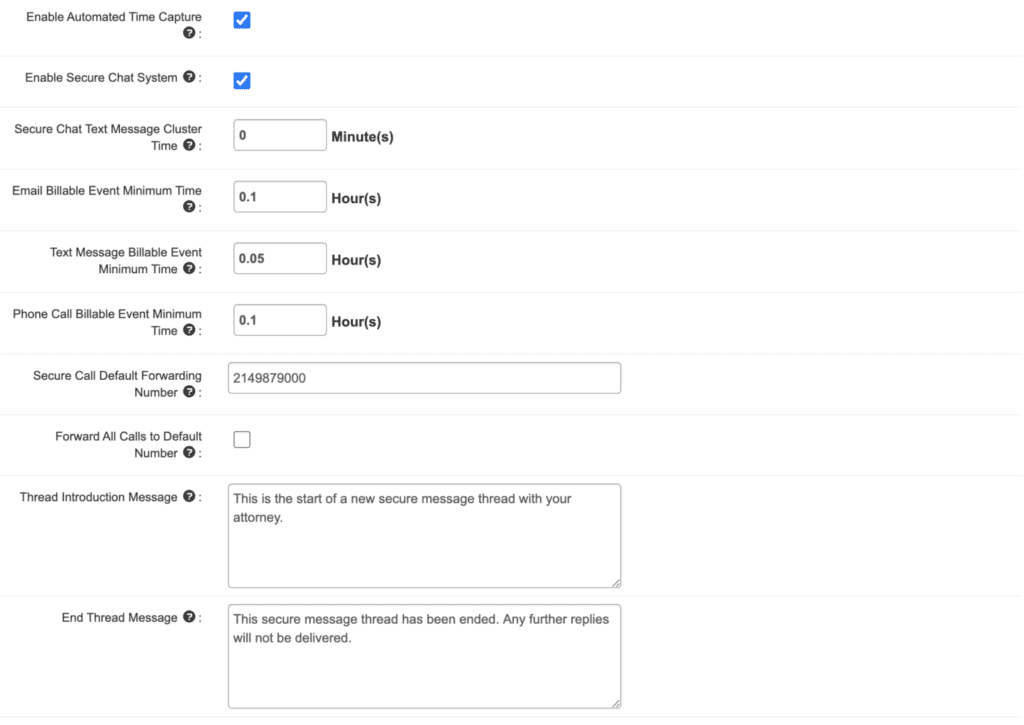Click the Secure Call forwarding number field

click(x=424, y=378)
